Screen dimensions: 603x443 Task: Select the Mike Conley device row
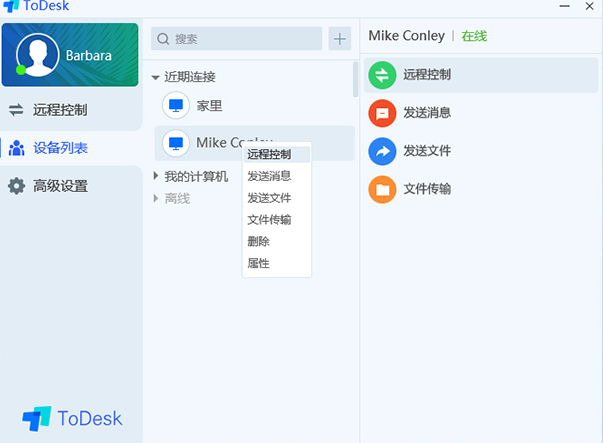click(254, 143)
